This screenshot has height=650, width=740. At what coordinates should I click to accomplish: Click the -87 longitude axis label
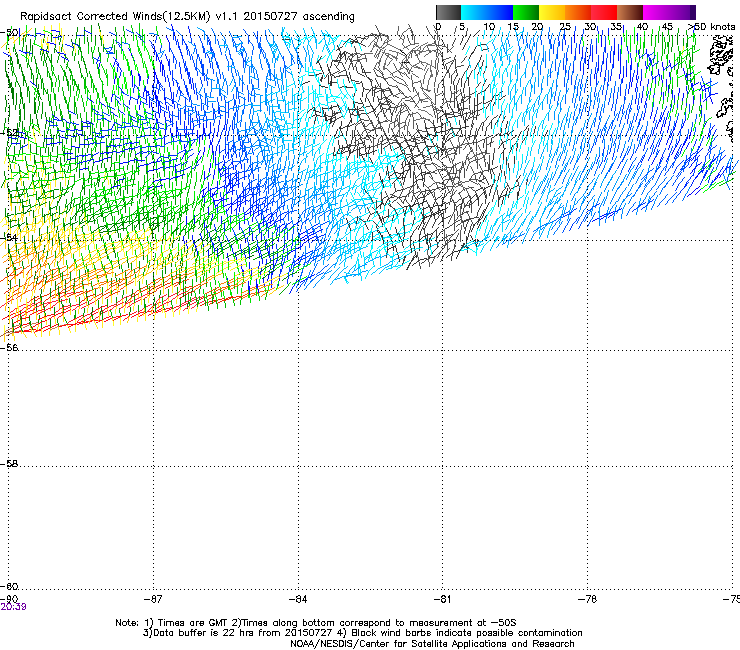153,599
